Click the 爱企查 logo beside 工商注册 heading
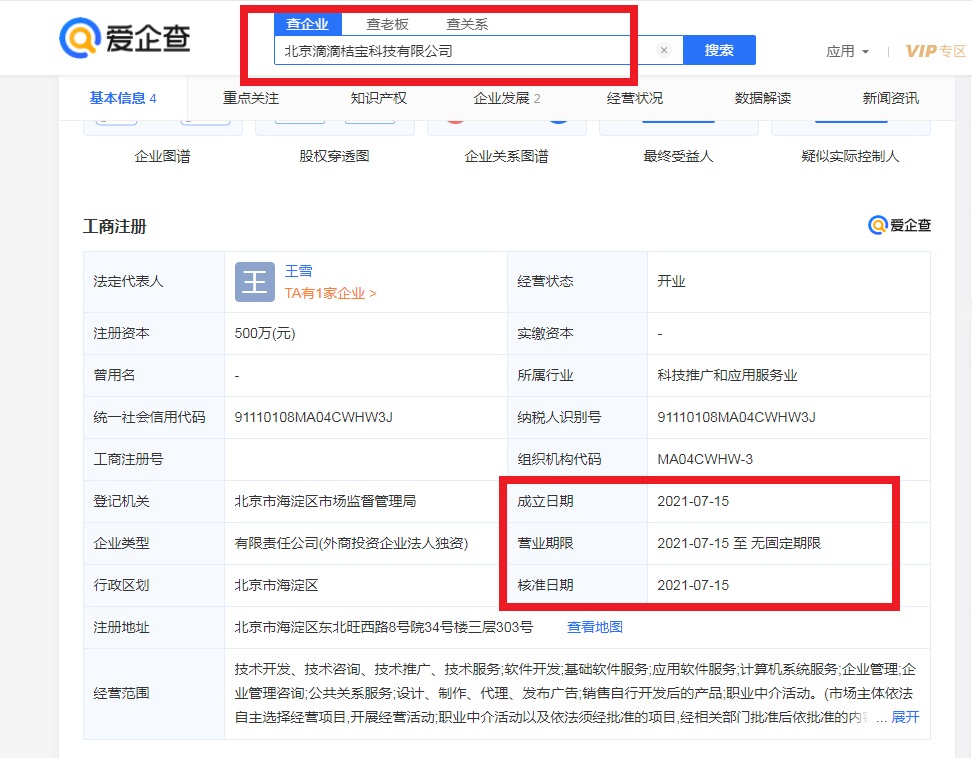The height and width of the screenshot is (758, 972). tap(899, 225)
